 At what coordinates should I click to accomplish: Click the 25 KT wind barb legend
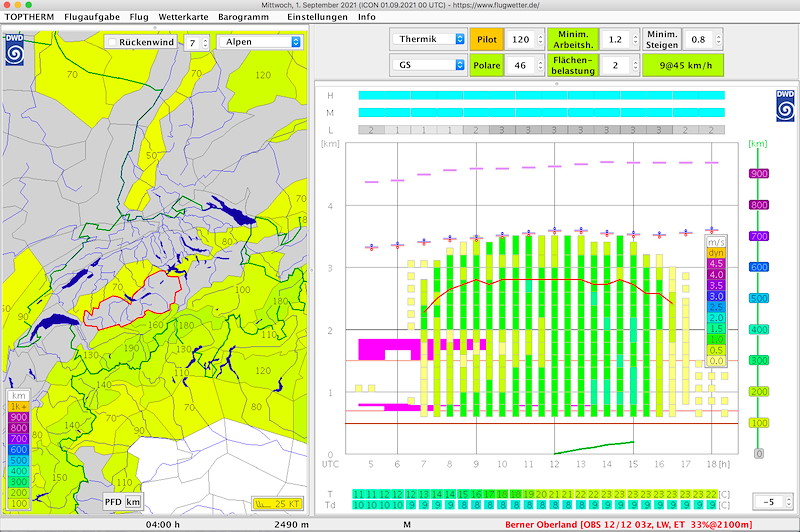278,503
